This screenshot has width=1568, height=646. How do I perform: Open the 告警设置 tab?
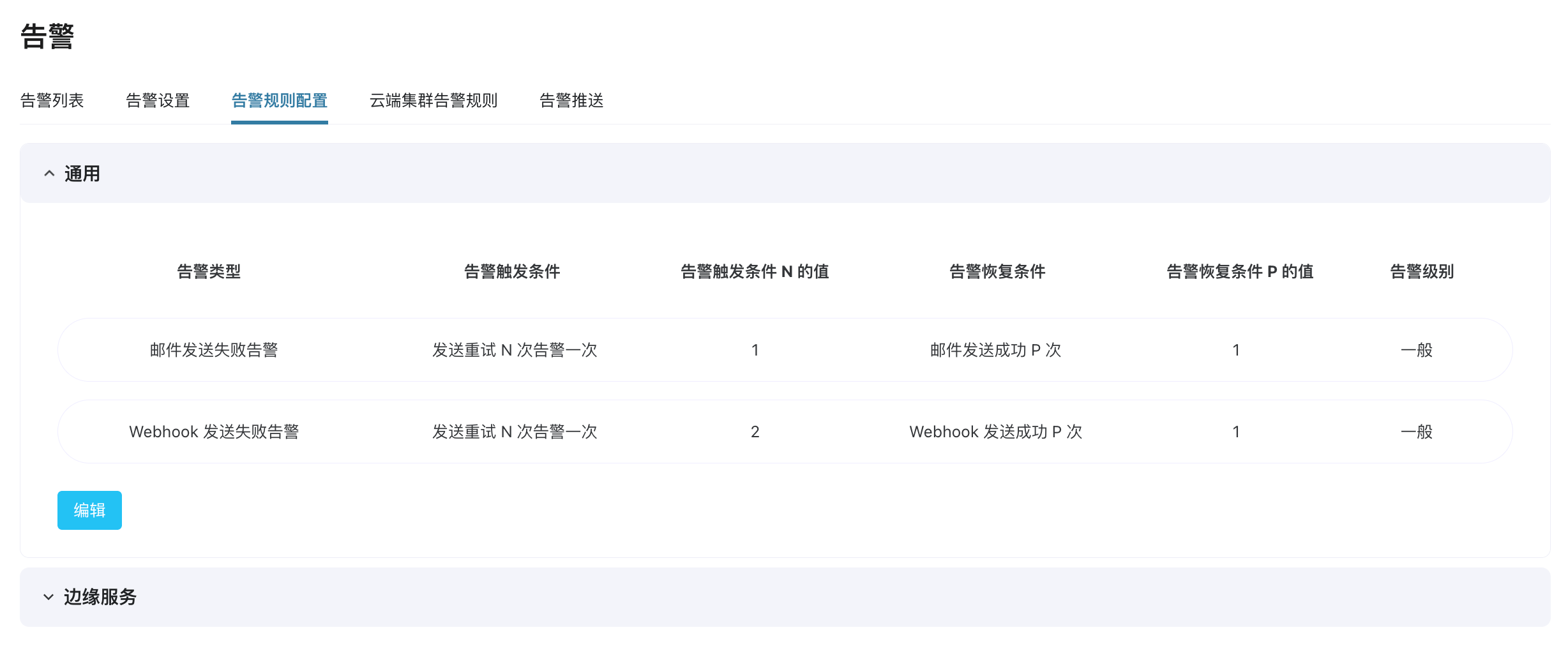coord(158,101)
